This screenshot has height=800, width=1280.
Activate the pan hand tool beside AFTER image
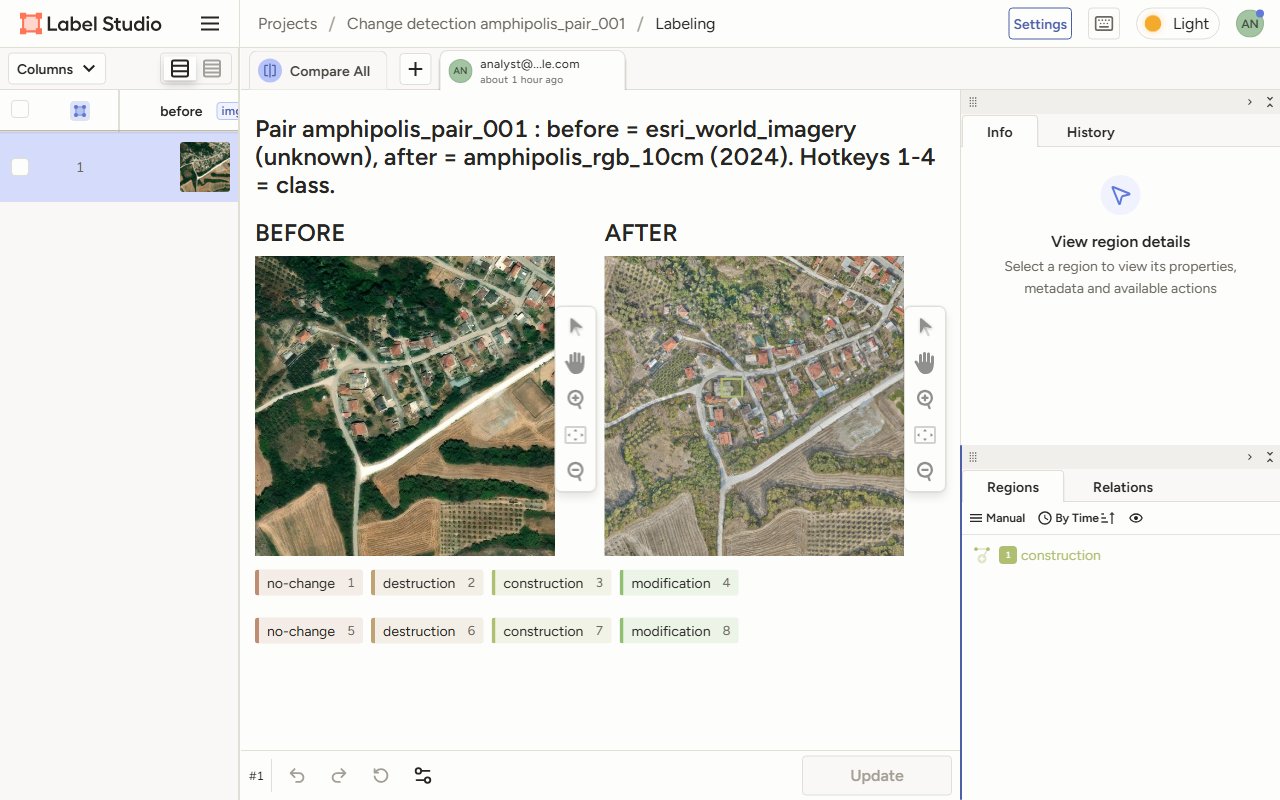925,362
